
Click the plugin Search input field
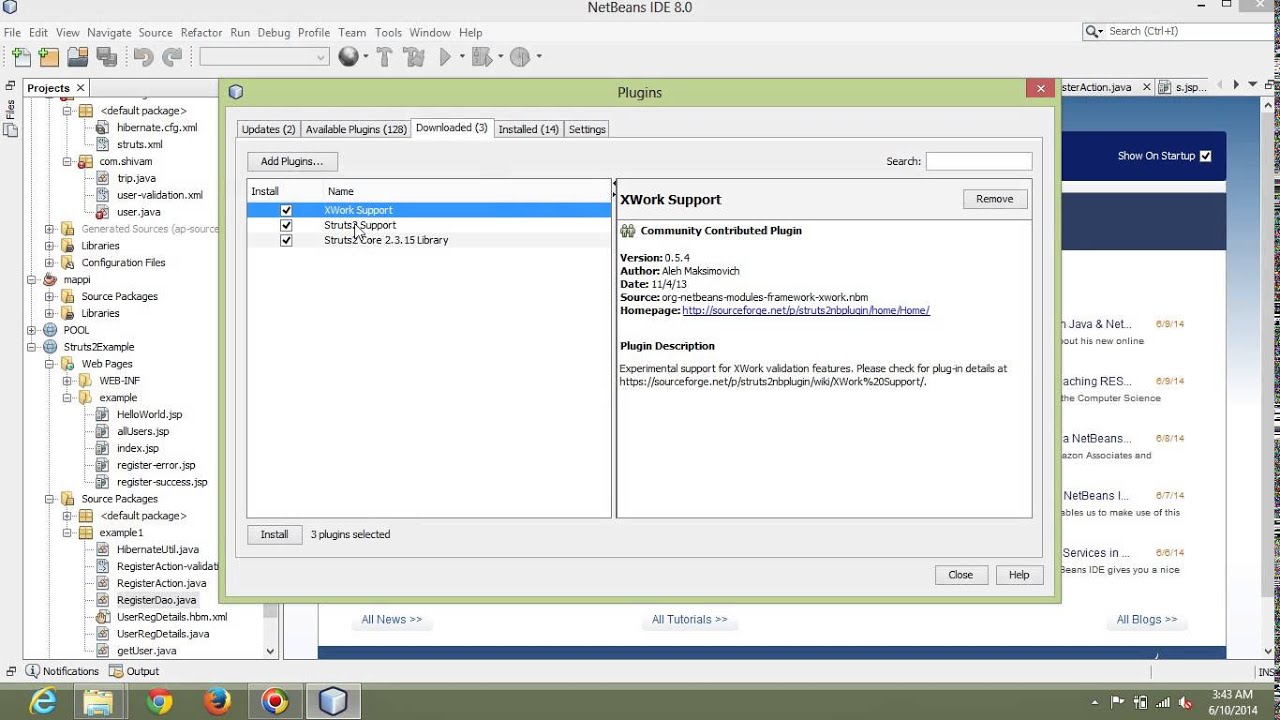click(x=978, y=161)
